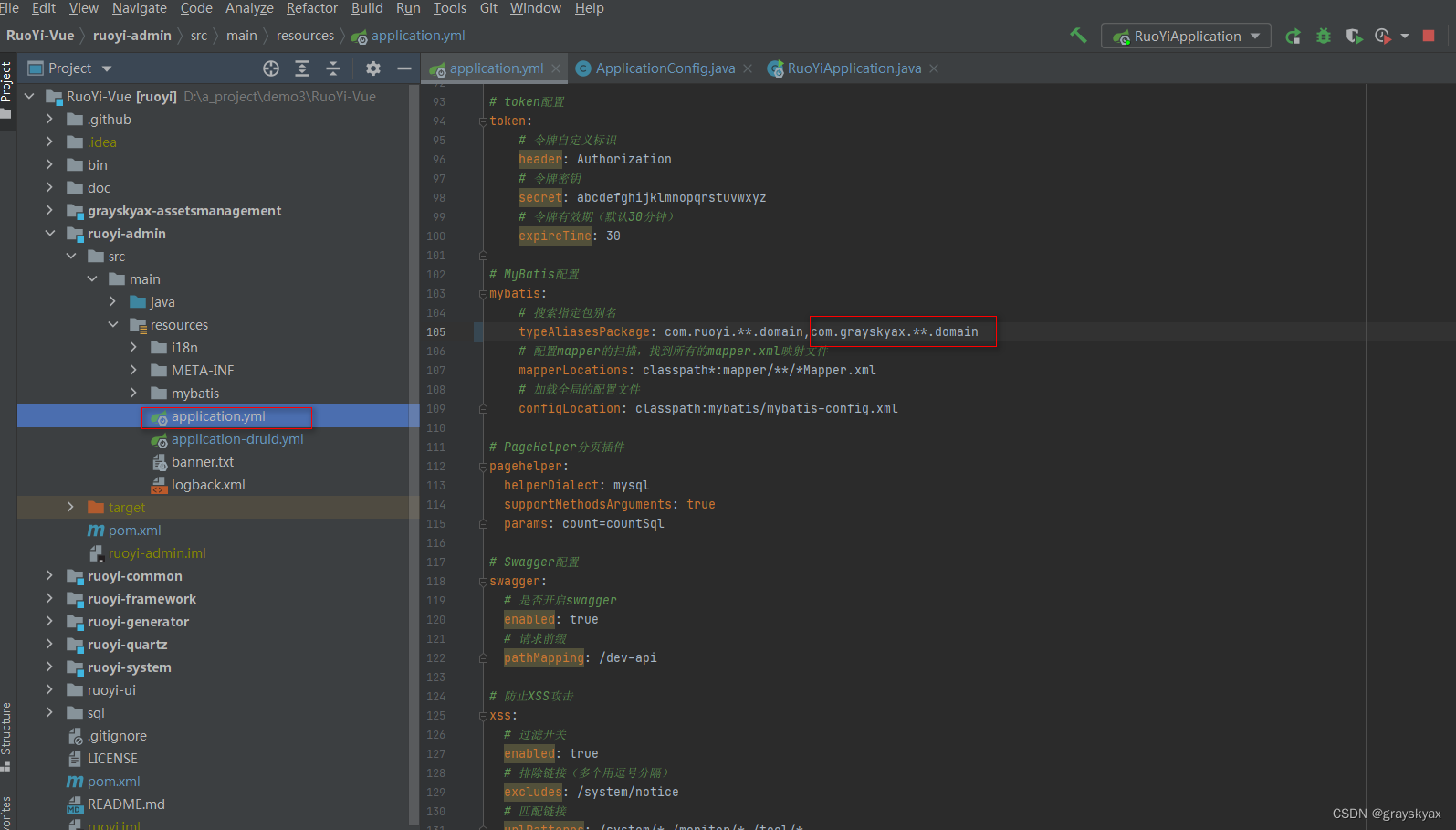Image resolution: width=1456 pixels, height=830 pixels.
Task: Open the Refactor menu
Action: click(x=312, y=8)
